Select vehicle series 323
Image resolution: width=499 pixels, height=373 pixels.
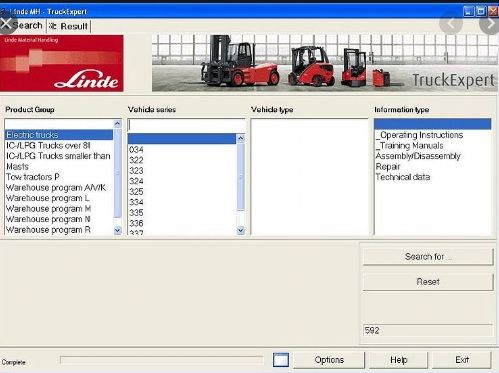[182, 171]
